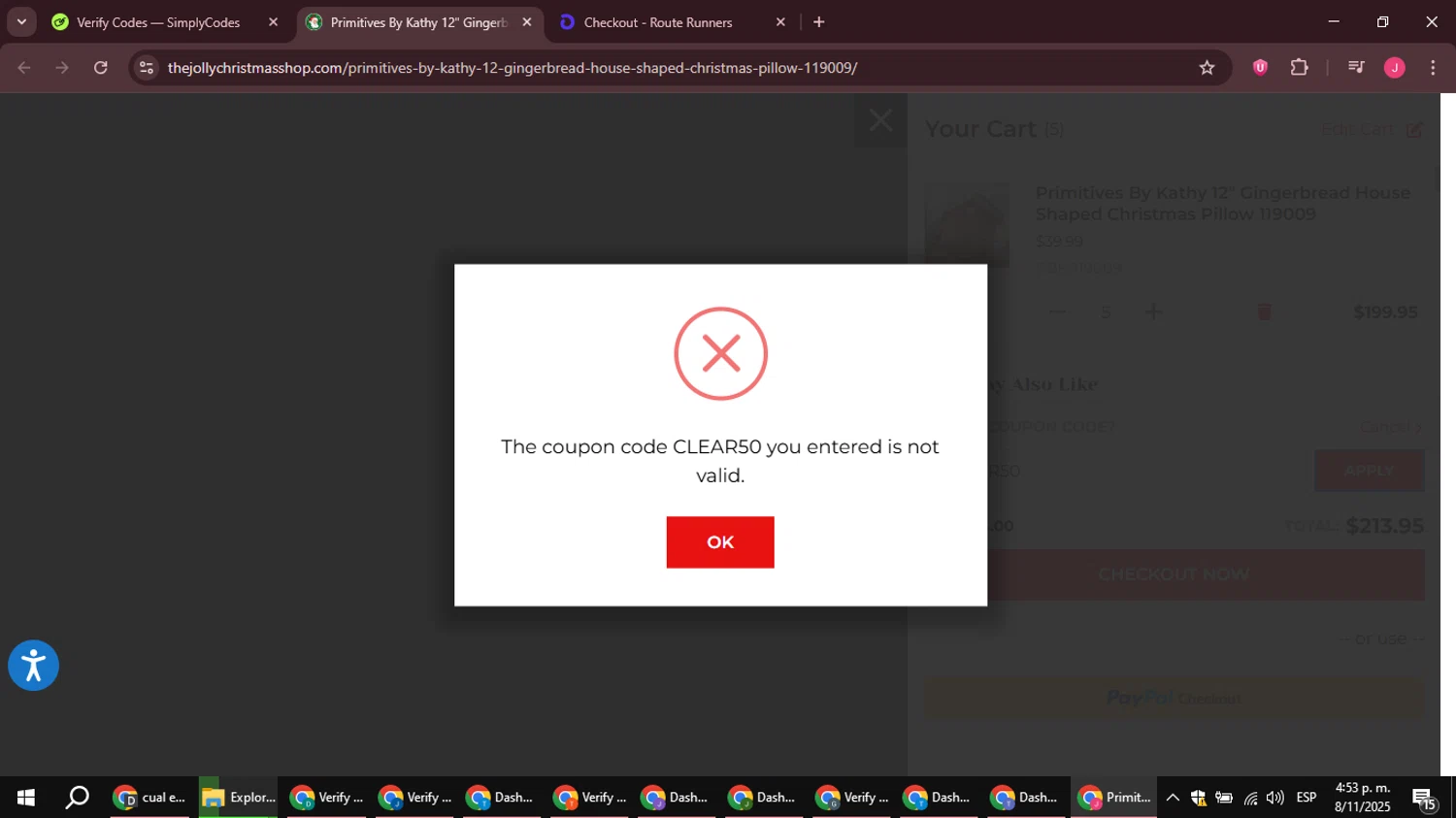Remove item with the trash icon

tap(1264, 311)
